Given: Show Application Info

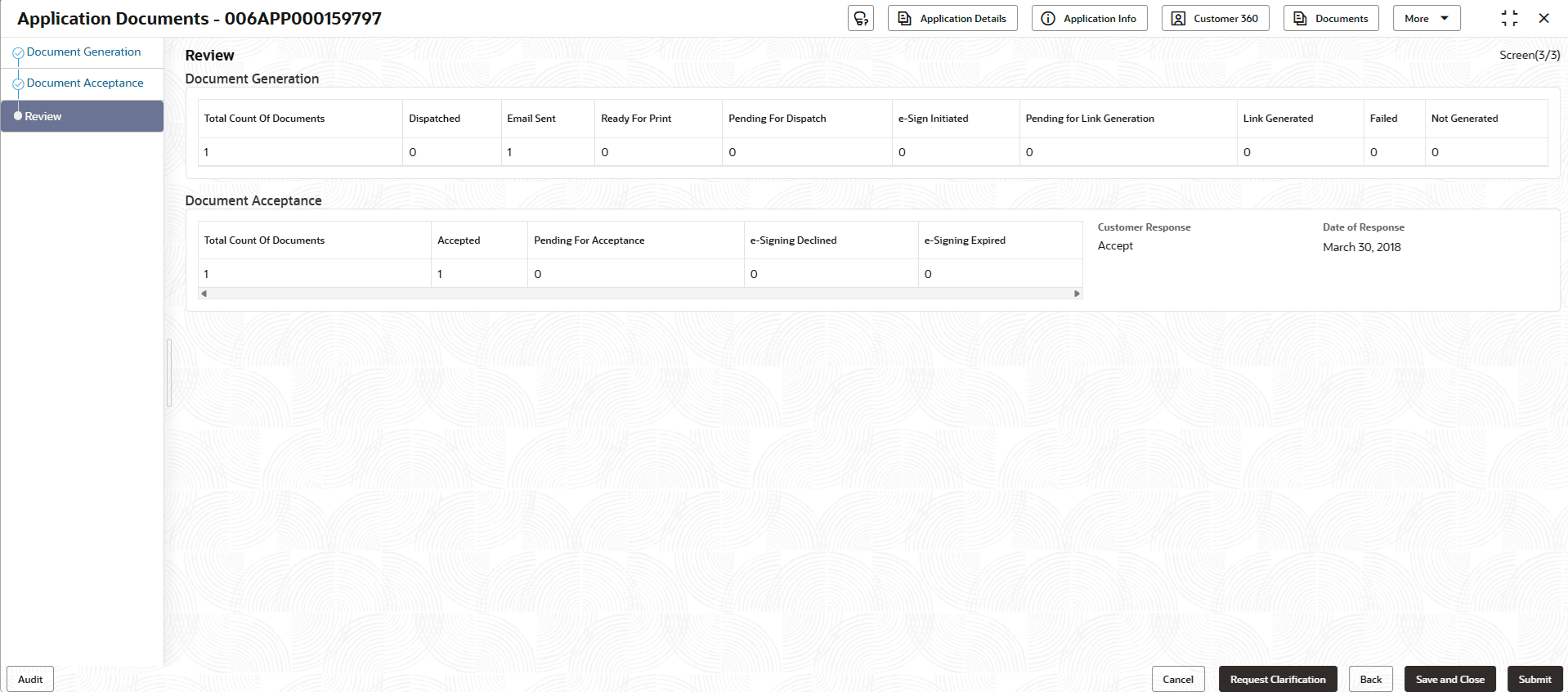Looking at the screenshot, I should (x=1090, y=18).
